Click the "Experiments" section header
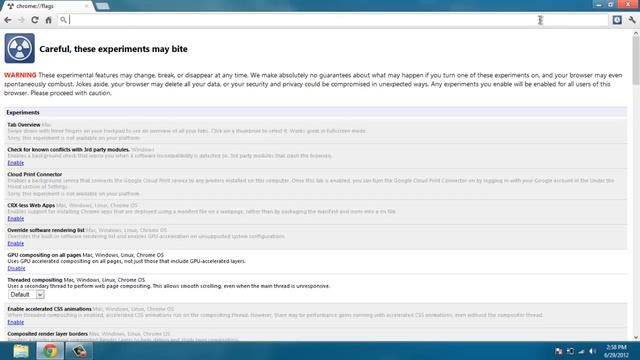Image resolution: width=640 pixels, height=360 pixels. pyautogui.click(x=23, y=112)
